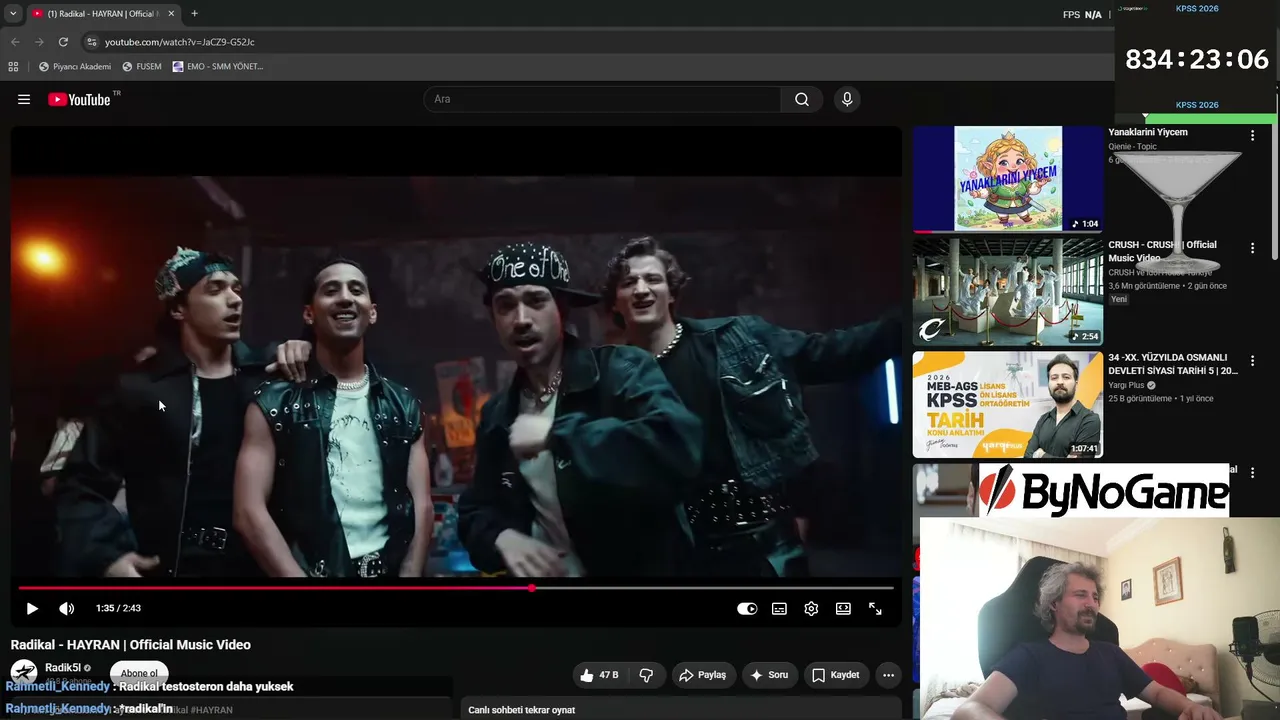Click the 1:35 / 2:43 time display

pos(118,608)
